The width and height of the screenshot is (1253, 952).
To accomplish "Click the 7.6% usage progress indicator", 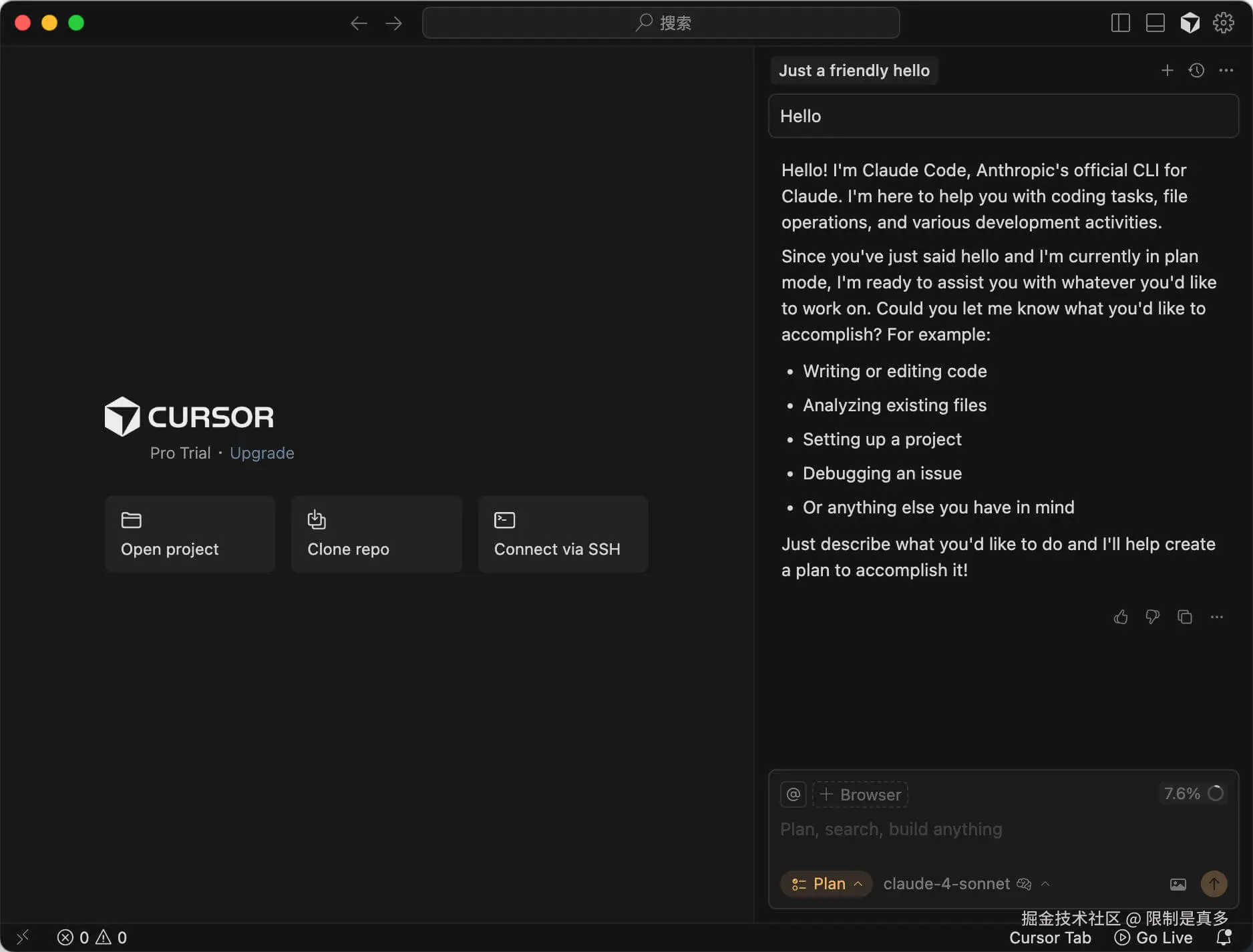I will tap(1195, 793).
